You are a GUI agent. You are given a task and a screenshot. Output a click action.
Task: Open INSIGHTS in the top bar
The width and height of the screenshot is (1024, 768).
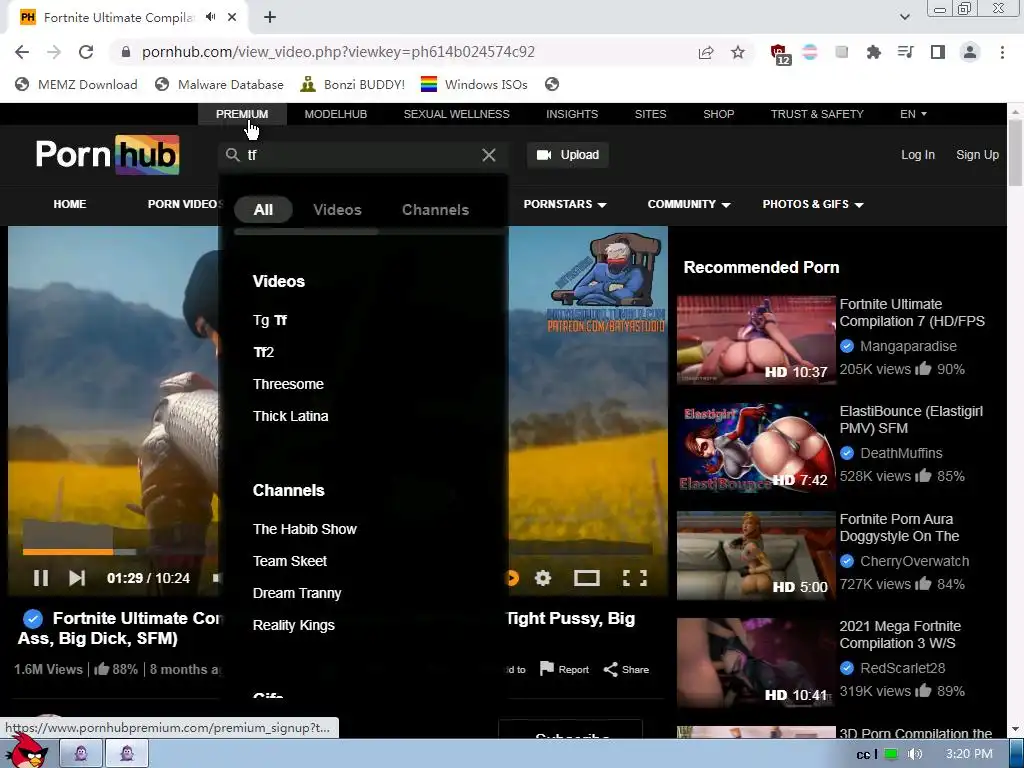572,114
